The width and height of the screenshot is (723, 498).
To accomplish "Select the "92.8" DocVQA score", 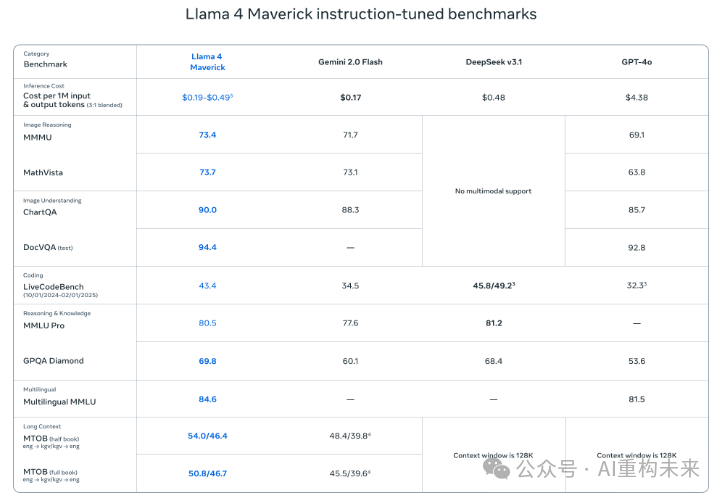I will [x=637, y=248].
